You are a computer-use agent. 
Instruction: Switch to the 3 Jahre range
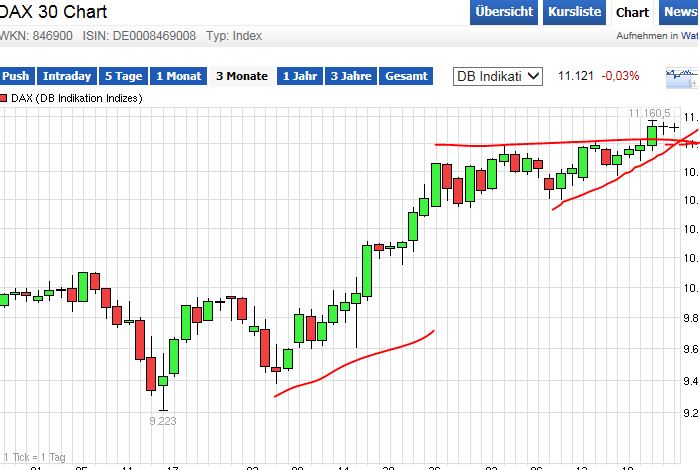tap(351, 76)
